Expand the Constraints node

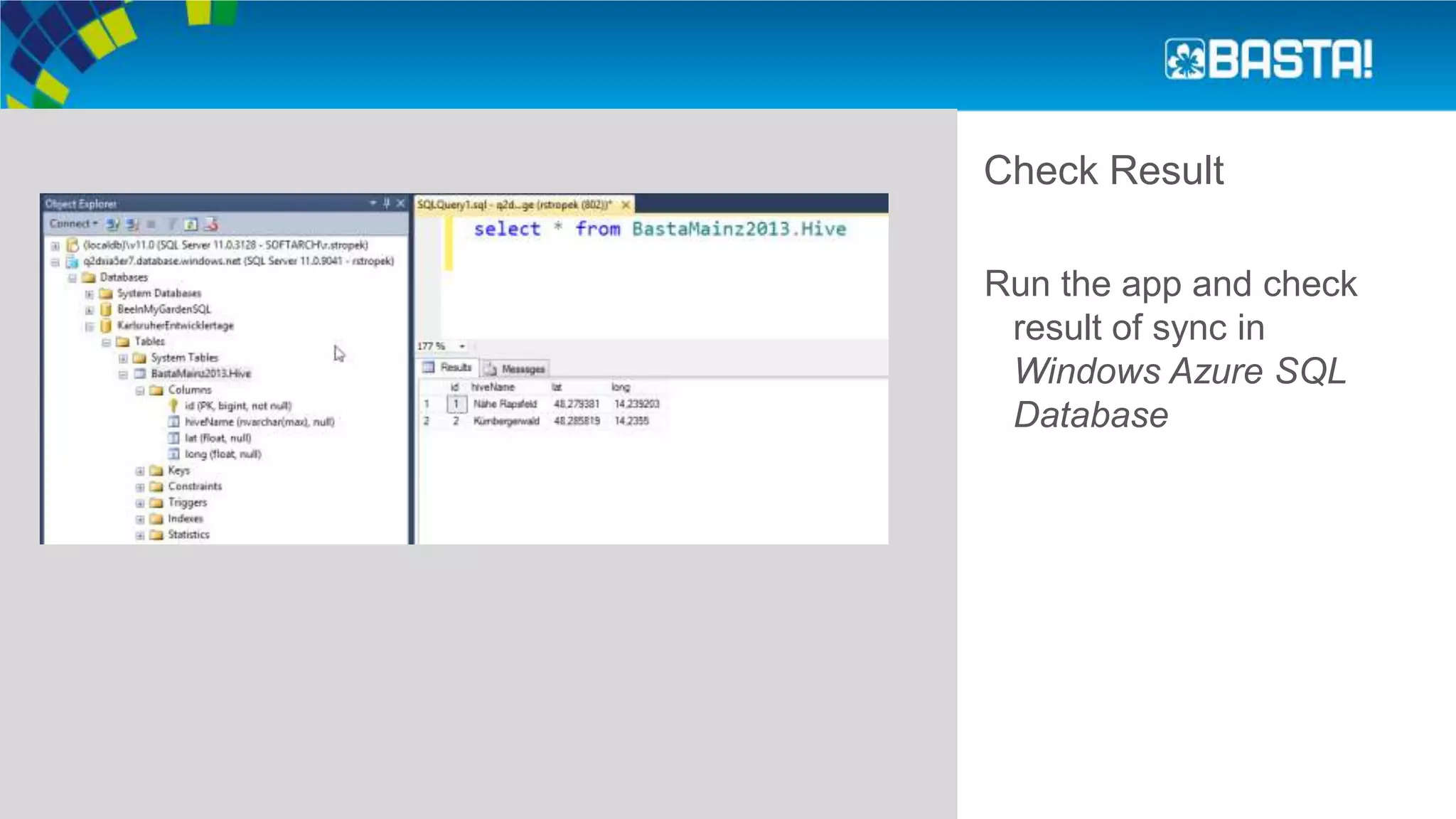tap(140, 488)
